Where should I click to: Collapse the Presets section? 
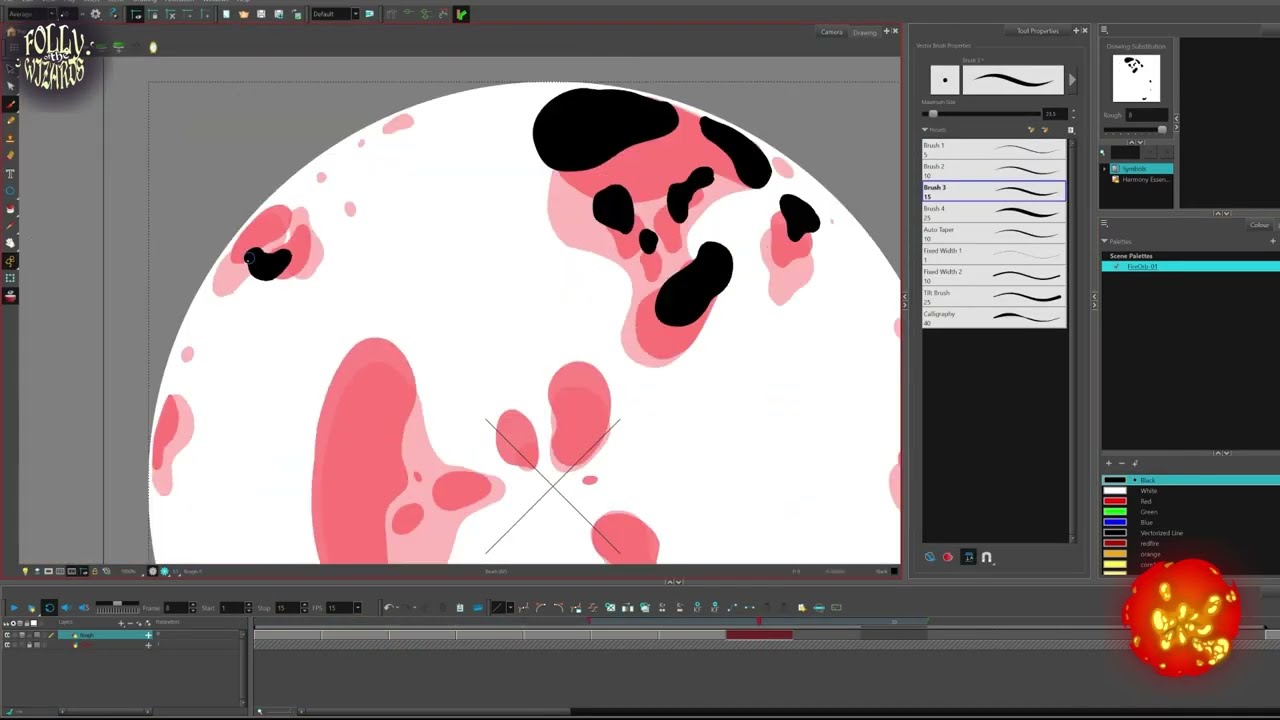click(925, 130)
